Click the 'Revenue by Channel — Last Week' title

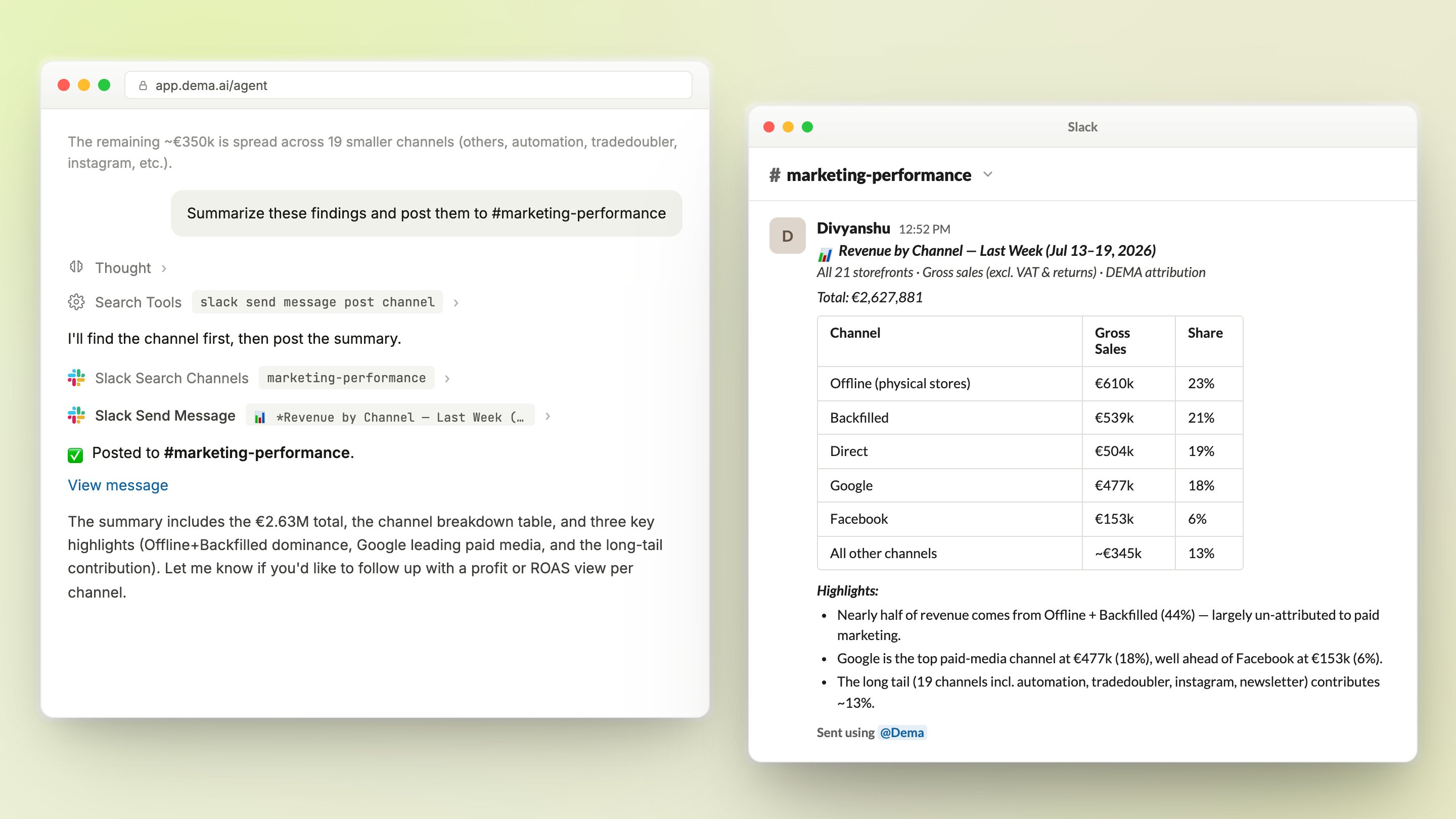[997, 250]
